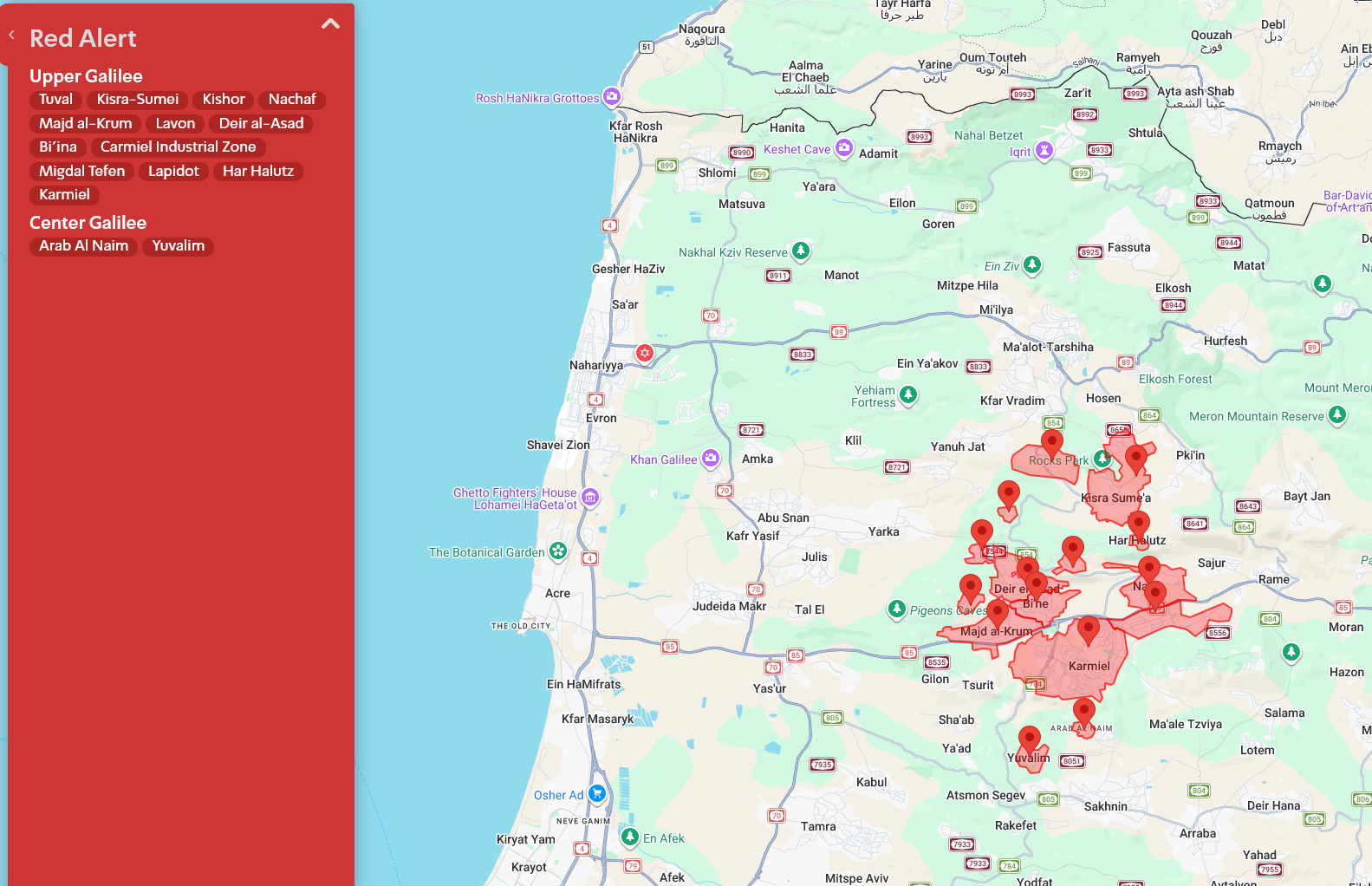Click the Sakhnin town label
The image size is (1372, 886).
[1106, 807]
